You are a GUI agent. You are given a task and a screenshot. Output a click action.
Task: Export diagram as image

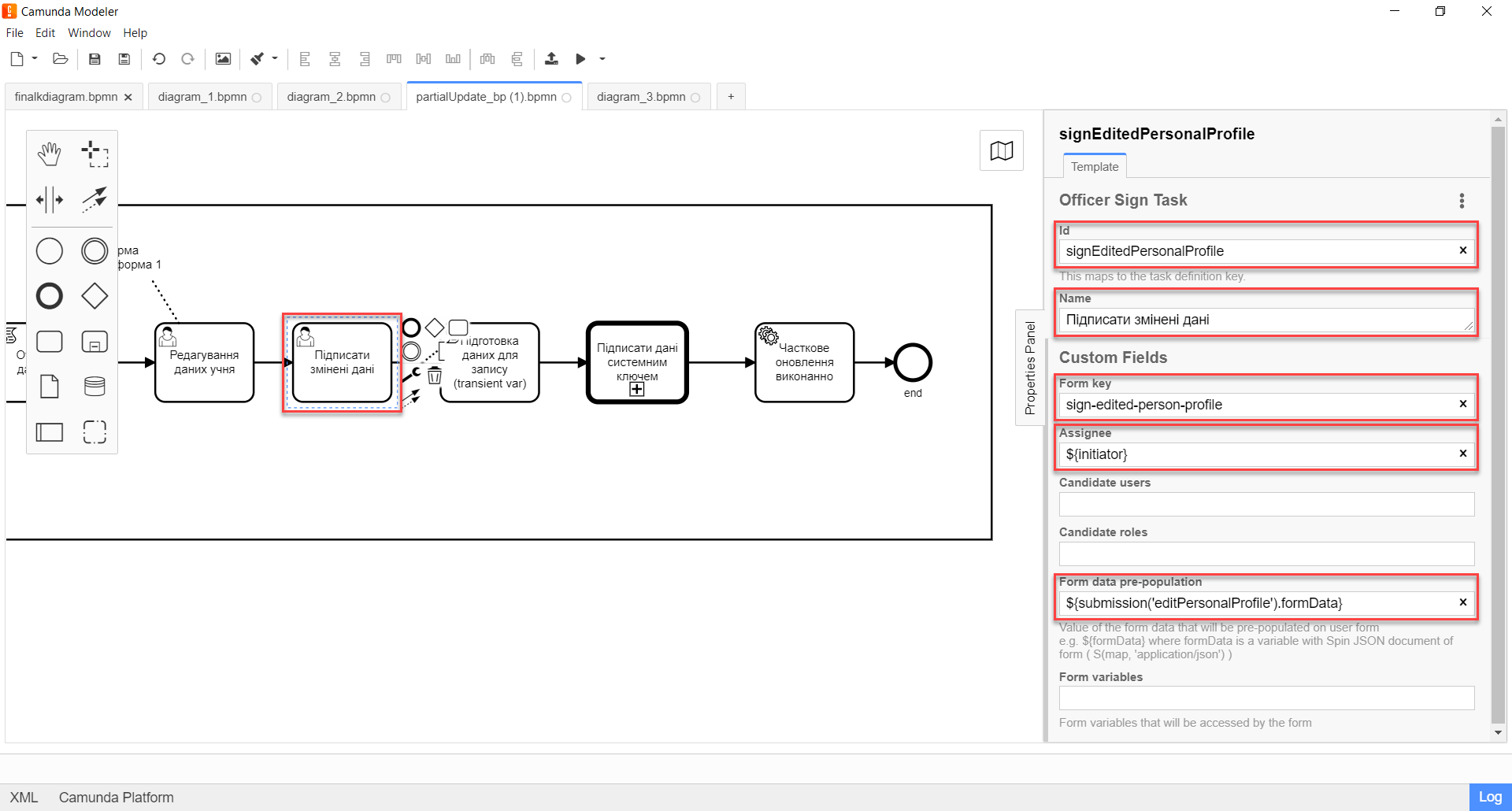point(223,58)
